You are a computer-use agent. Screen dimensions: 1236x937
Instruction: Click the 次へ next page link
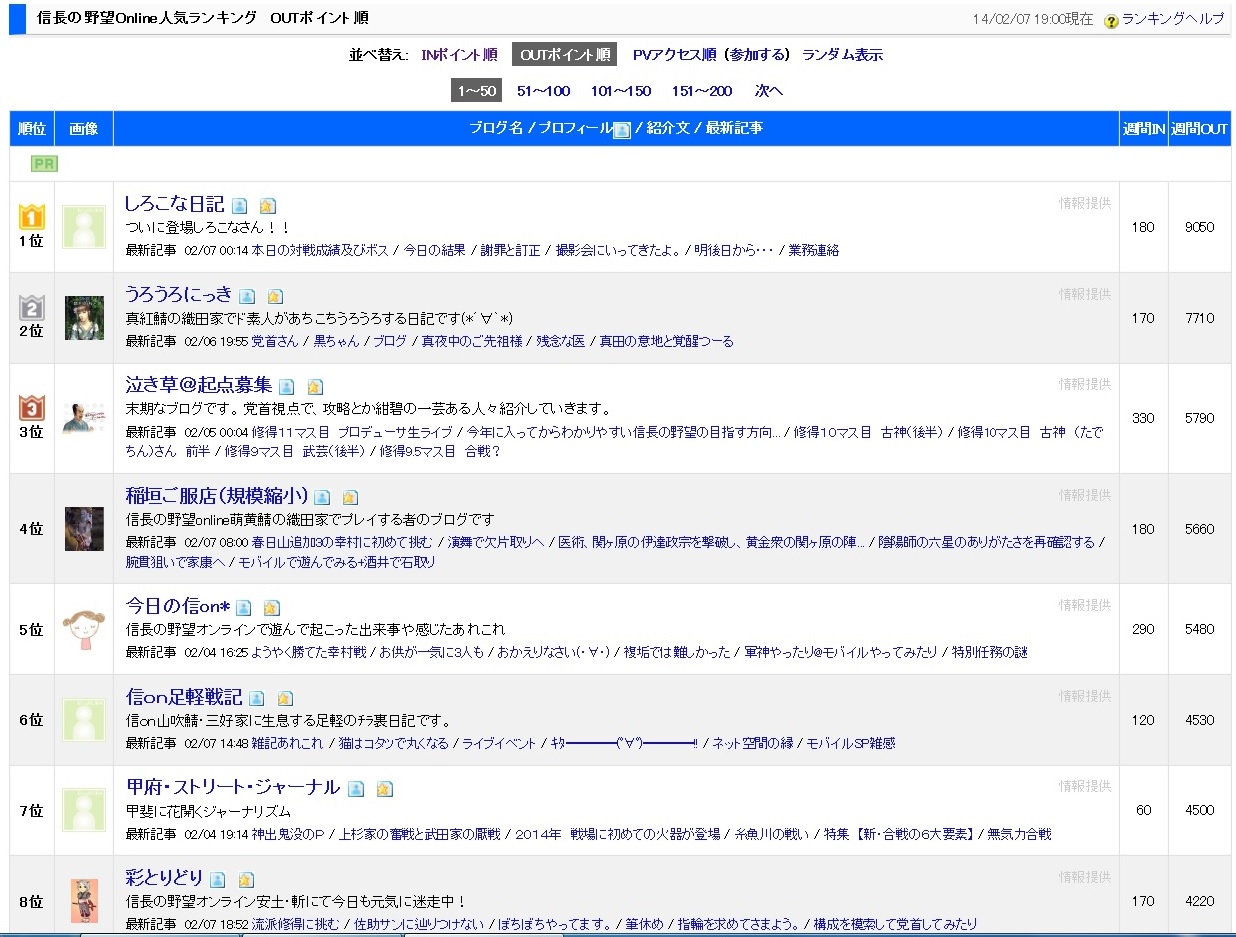pyautogui.click(x=769, y=91)
